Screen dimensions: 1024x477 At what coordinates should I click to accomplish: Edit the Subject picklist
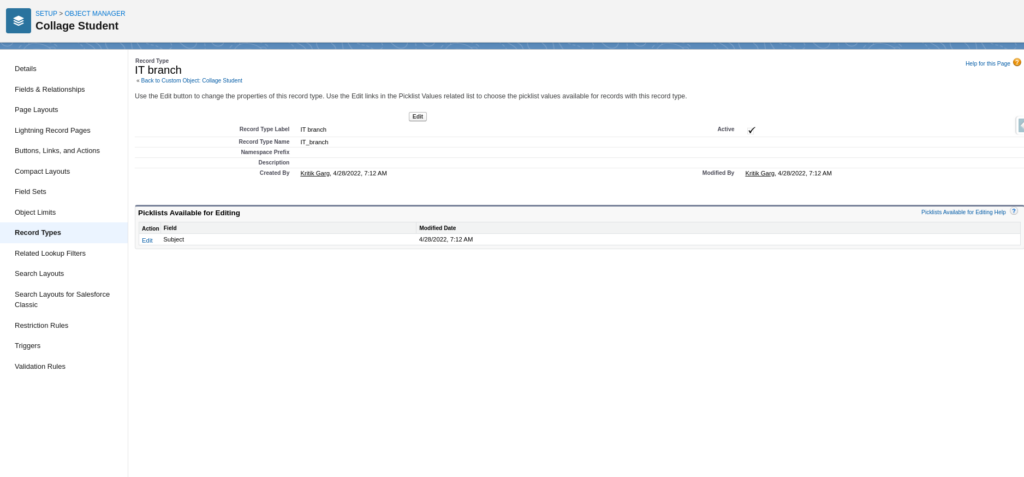[x=147, y=240]
